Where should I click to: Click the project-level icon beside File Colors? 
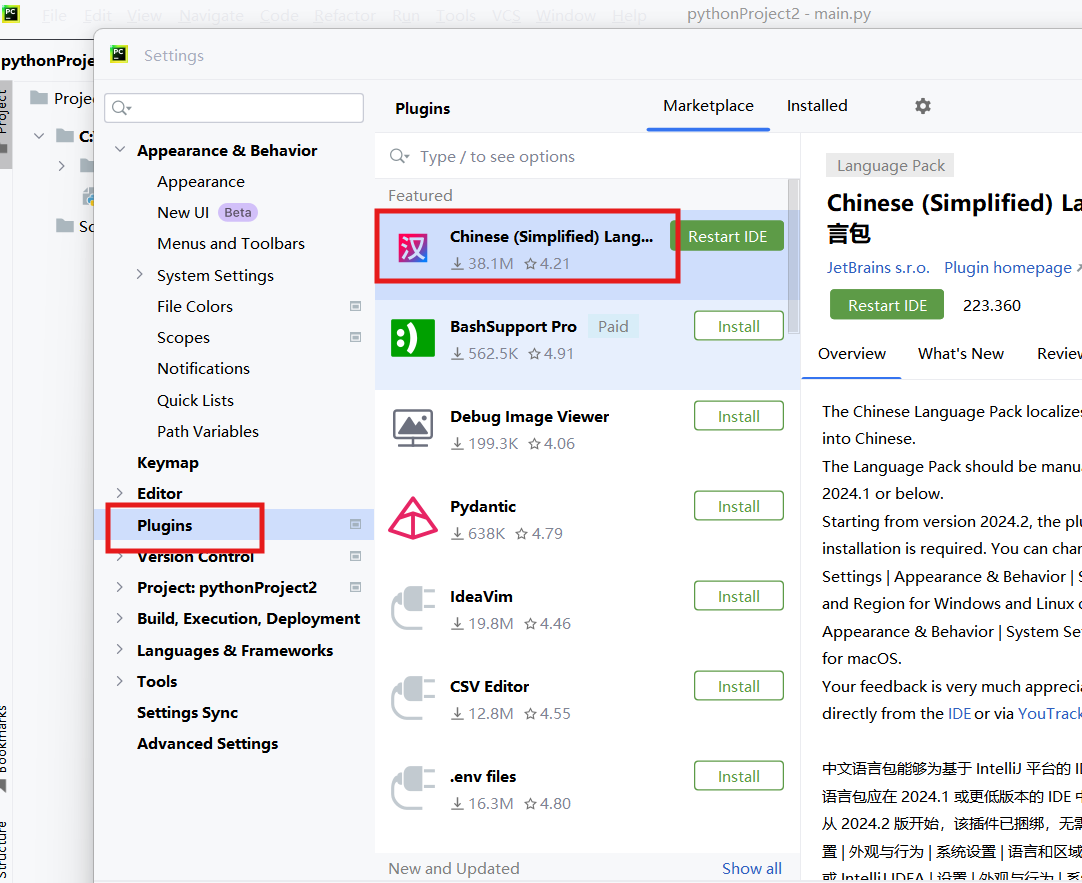tap(355, 306)
